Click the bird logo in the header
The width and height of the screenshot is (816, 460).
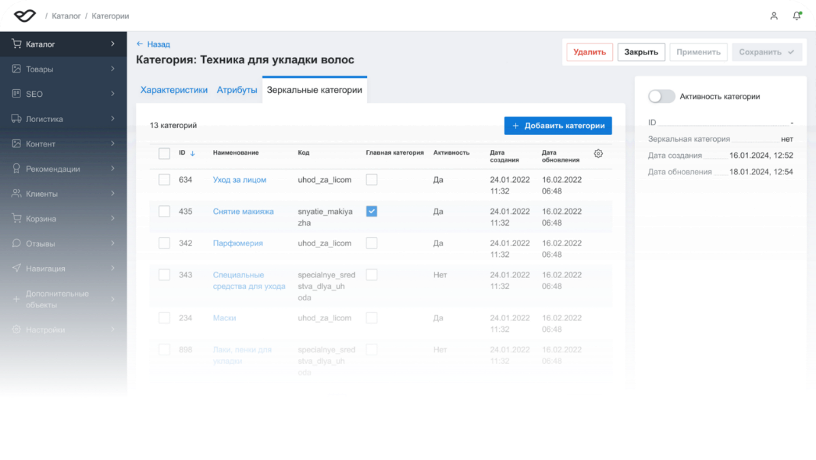coord(24,16)
